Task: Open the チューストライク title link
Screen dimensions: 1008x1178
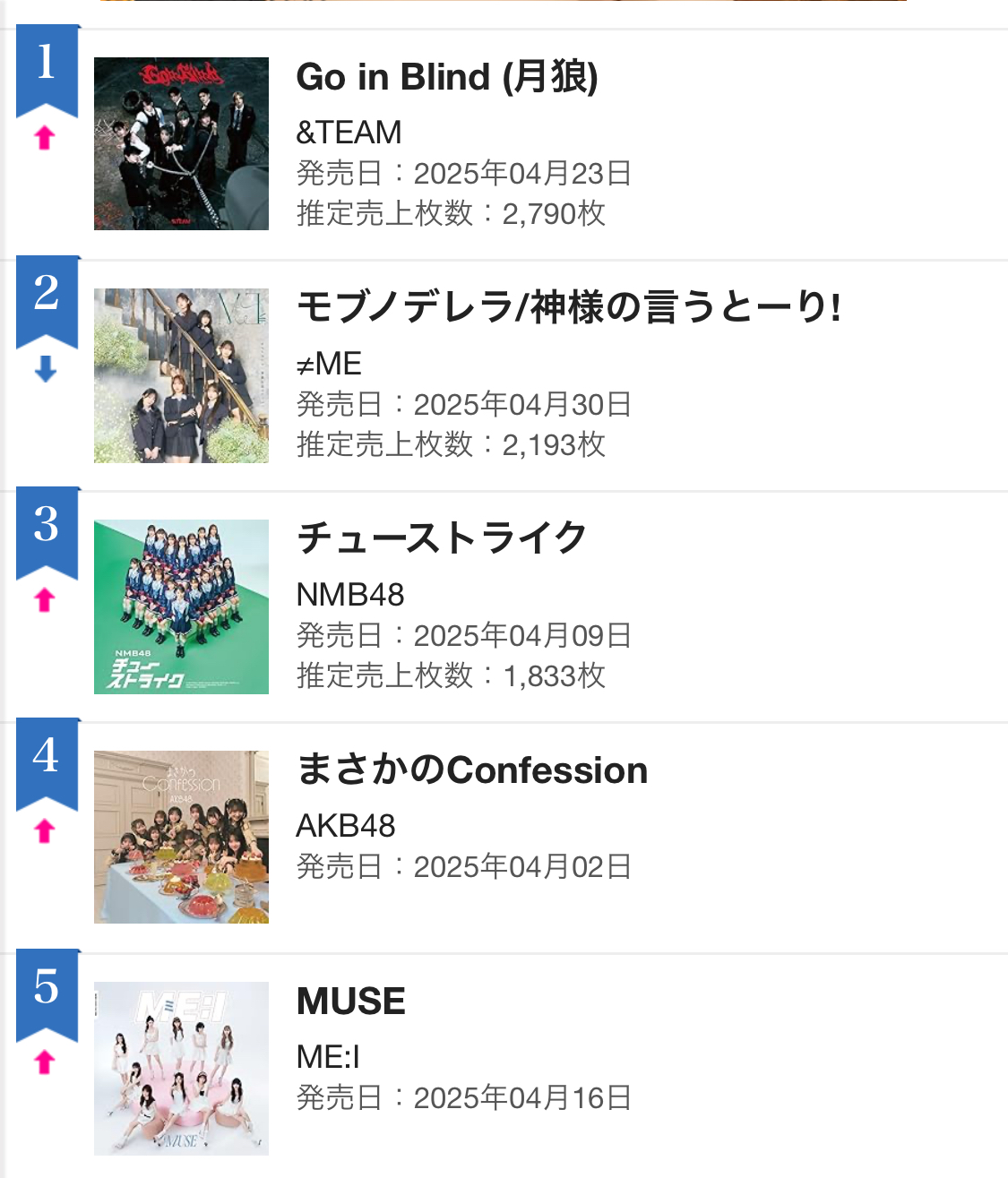Action: [x=442, y=538]
